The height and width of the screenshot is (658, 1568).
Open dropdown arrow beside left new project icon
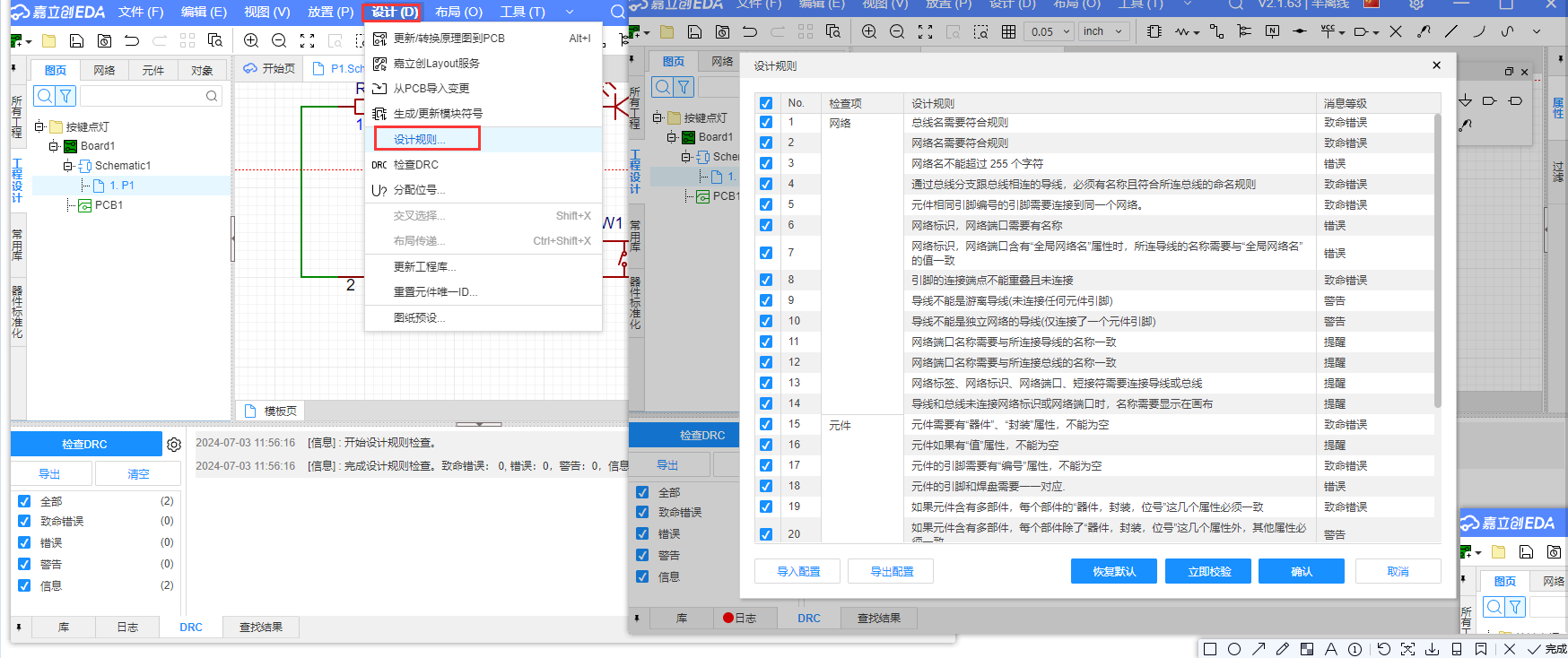coord(29,41)
